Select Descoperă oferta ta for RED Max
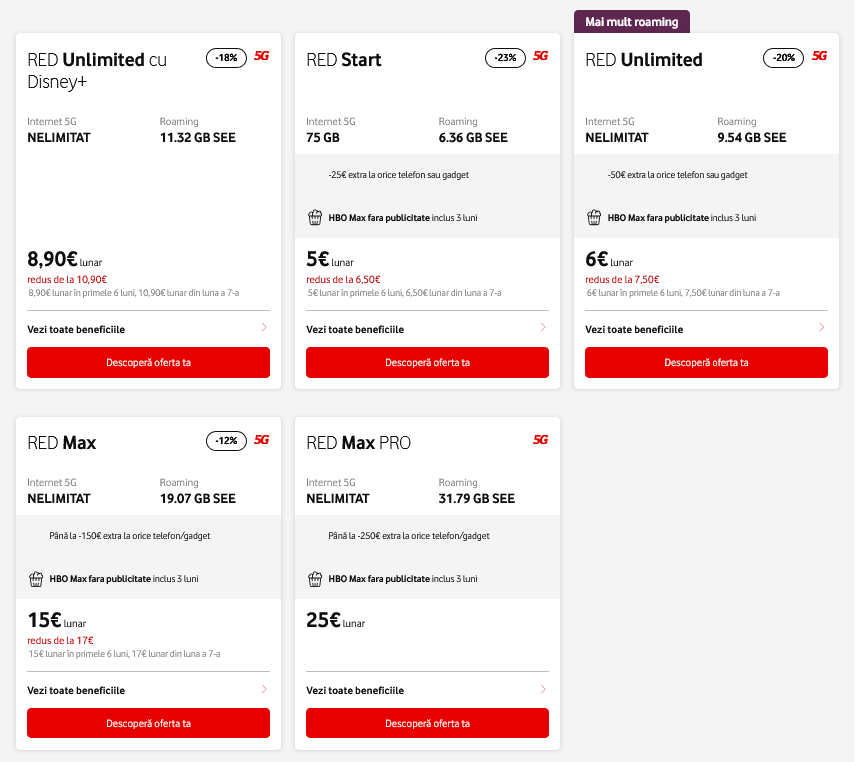This screenshot has width=855, height=762. (148, 723)
